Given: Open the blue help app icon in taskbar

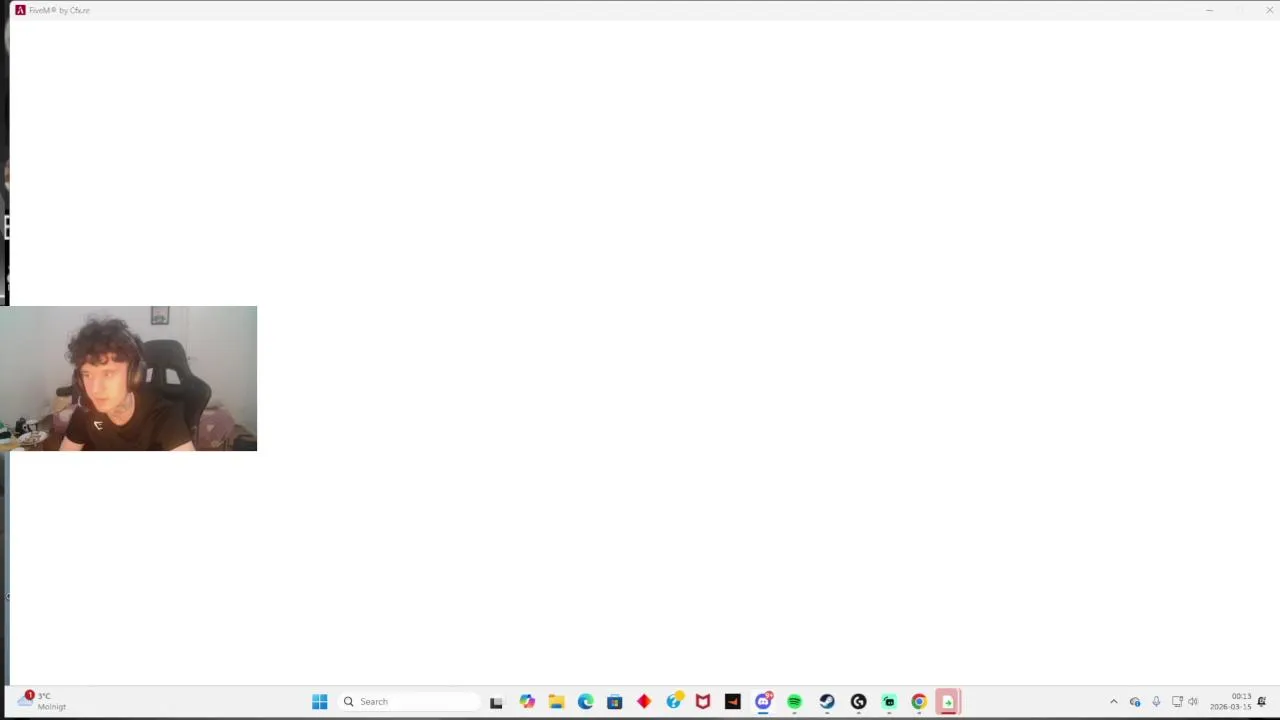Looking at the screenshot, I should coord(674,702).
